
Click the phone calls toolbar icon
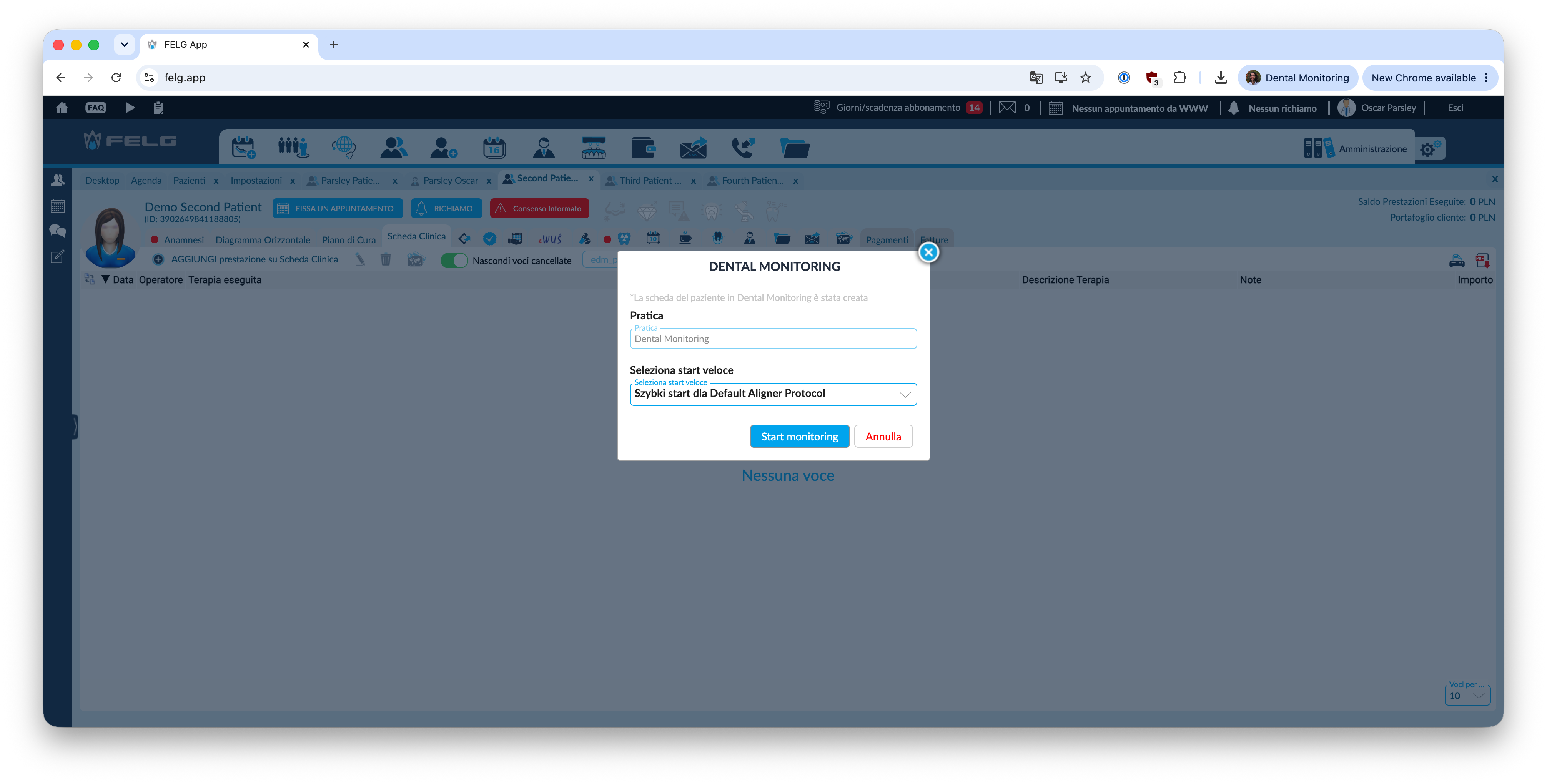[743, 147]
